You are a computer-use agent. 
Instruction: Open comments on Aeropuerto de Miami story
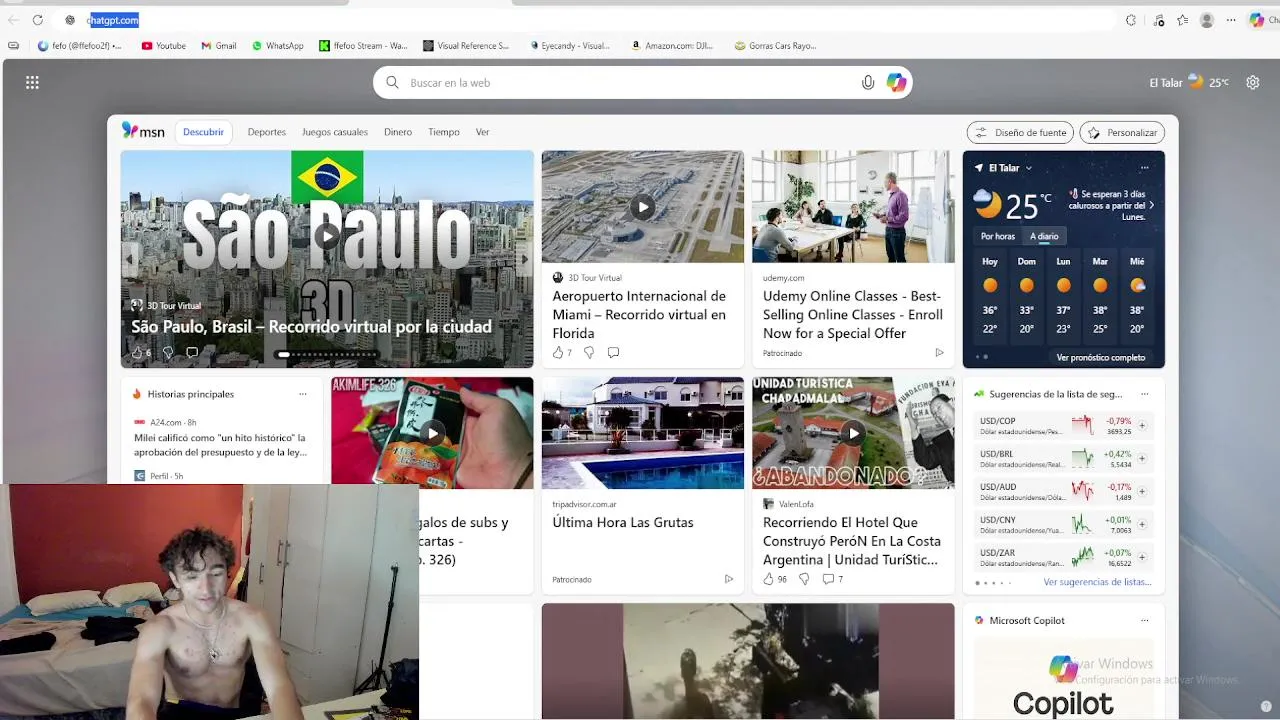pos(613,352)
